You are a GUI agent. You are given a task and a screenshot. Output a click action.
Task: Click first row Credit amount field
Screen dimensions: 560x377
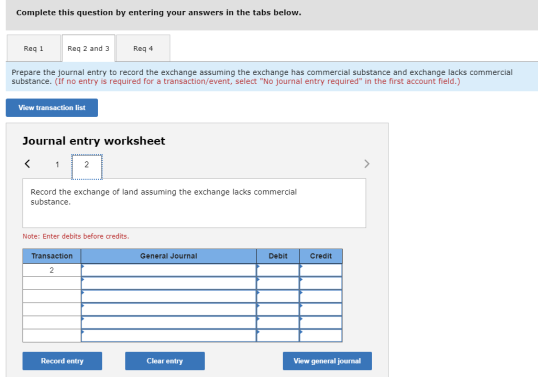coord(321,270)
